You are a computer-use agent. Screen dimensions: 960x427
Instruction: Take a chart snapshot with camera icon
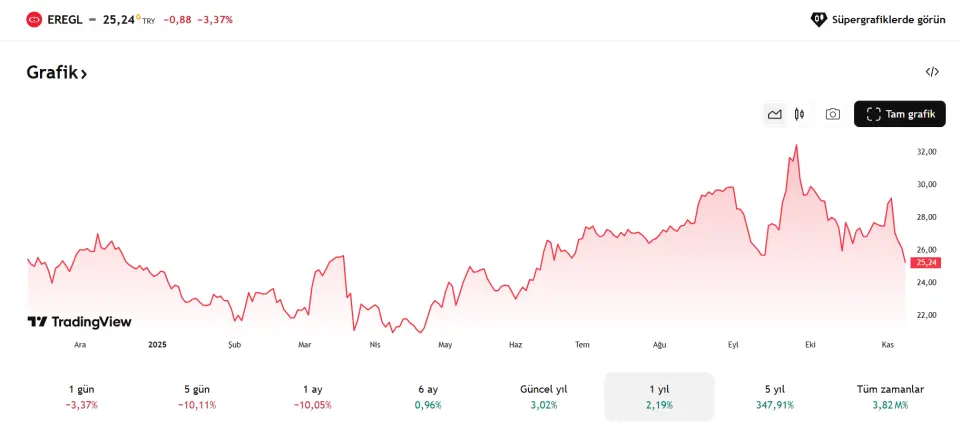(832, 114)
